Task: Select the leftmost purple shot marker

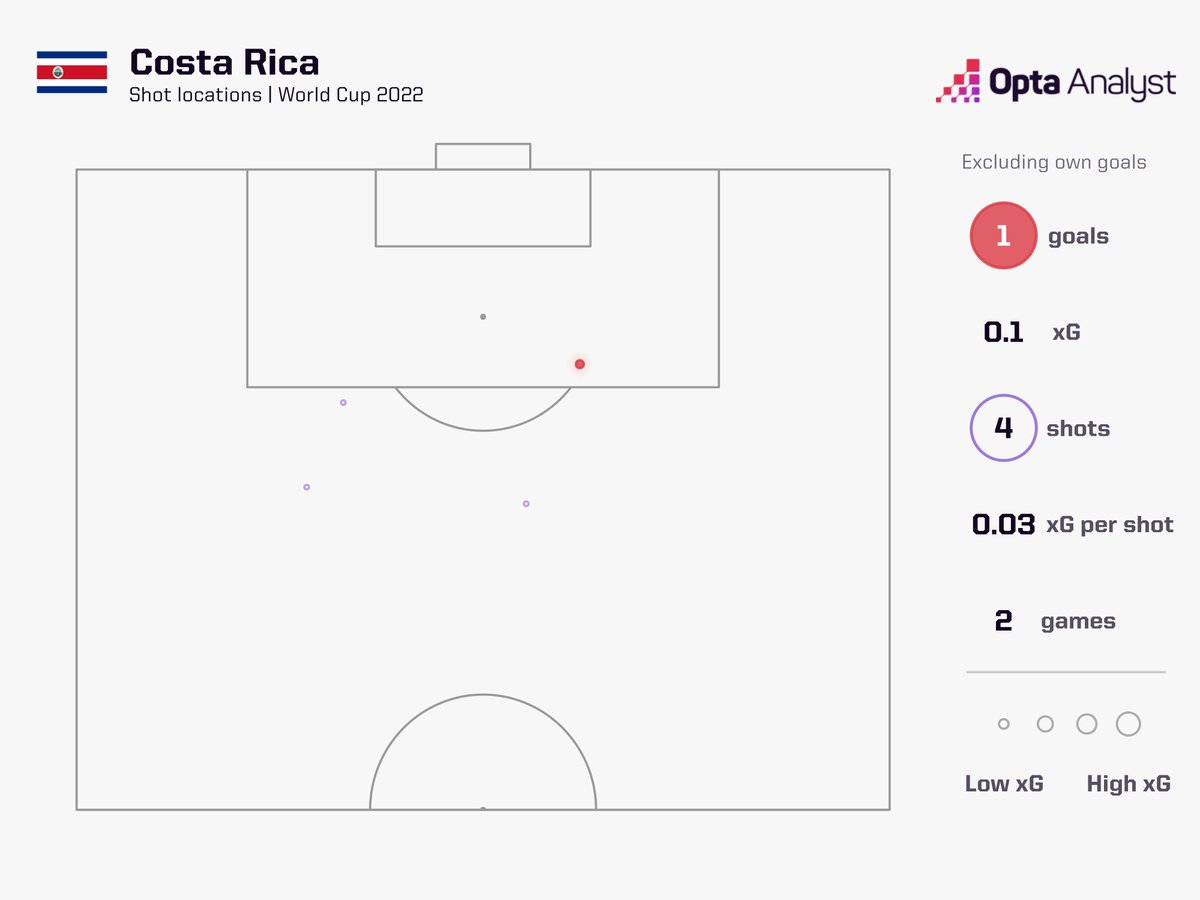Action: tap(306, 487)
